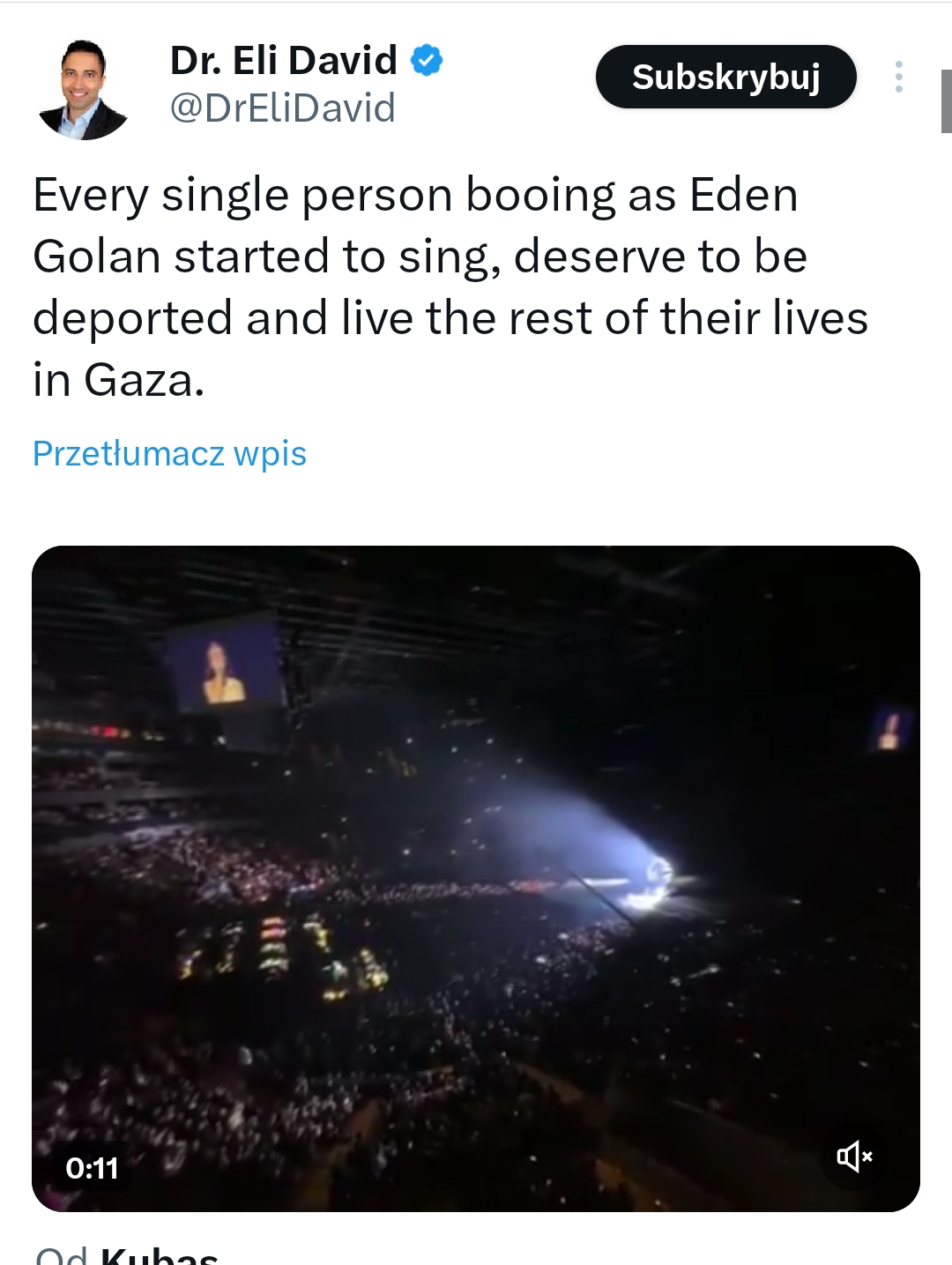
Task: Open the three-dot more options menu
Action: (x=898, y=77)
